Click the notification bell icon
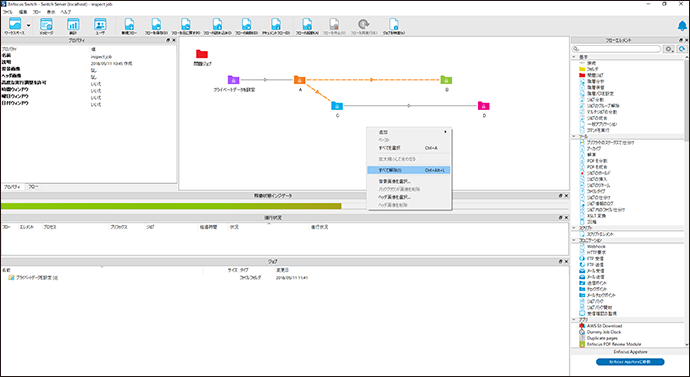Viewport: 690px width, 377px height. click(x=682, y=26)
